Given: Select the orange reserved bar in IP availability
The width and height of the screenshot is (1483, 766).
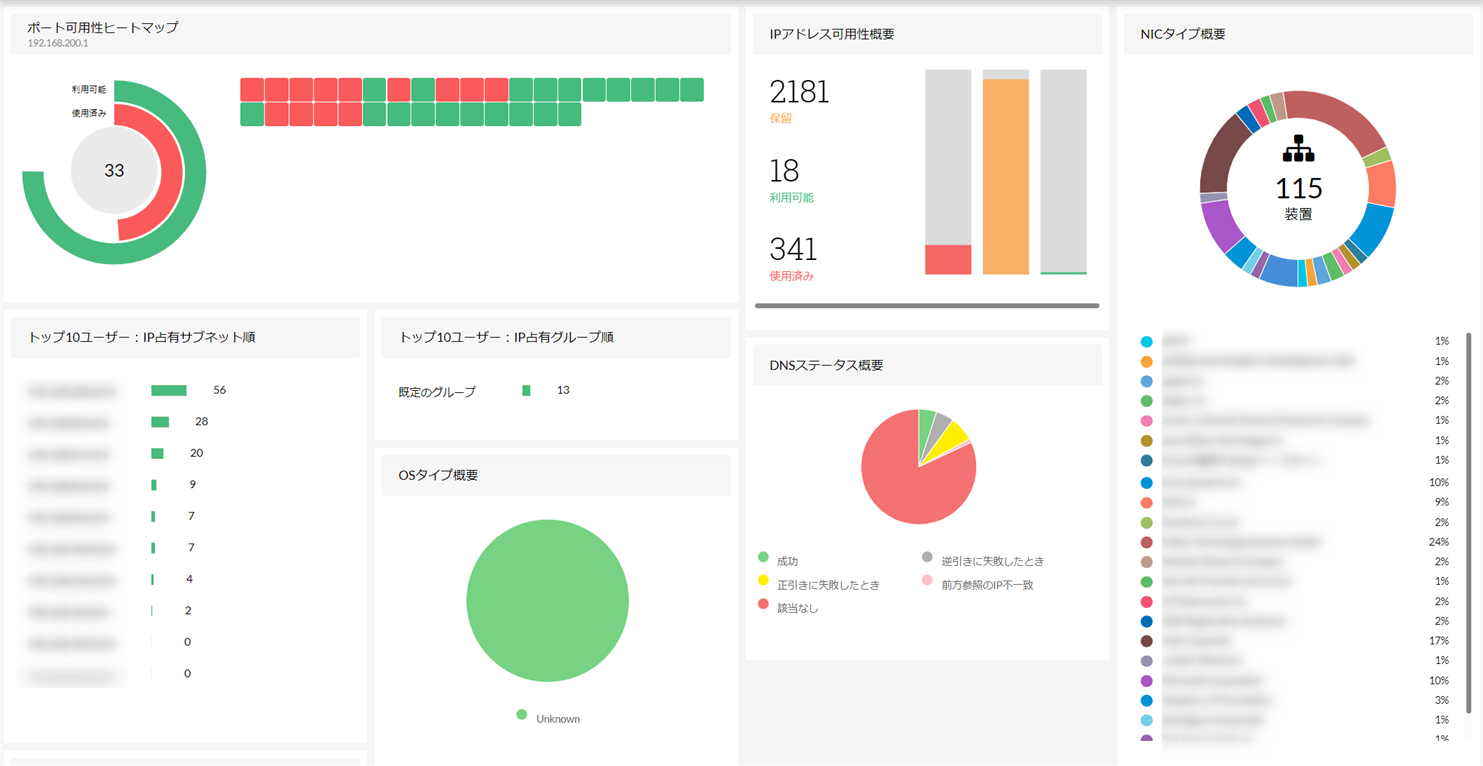Looking at the screenshot, I should point(1006,176).
